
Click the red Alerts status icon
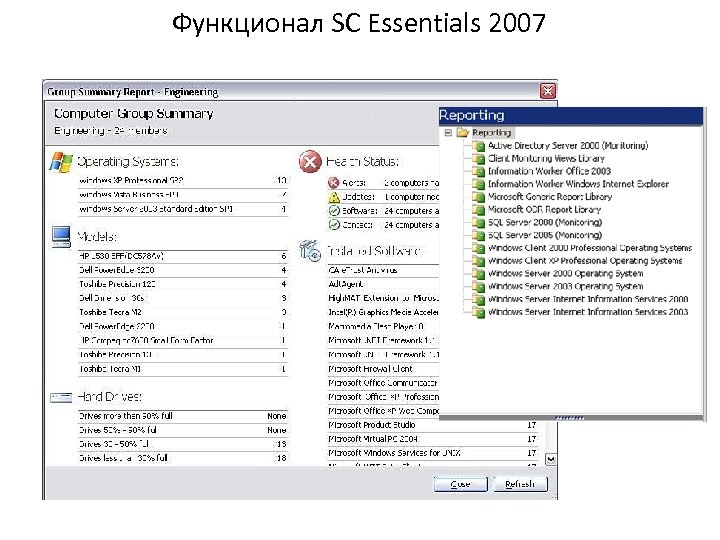click(334, 183)
